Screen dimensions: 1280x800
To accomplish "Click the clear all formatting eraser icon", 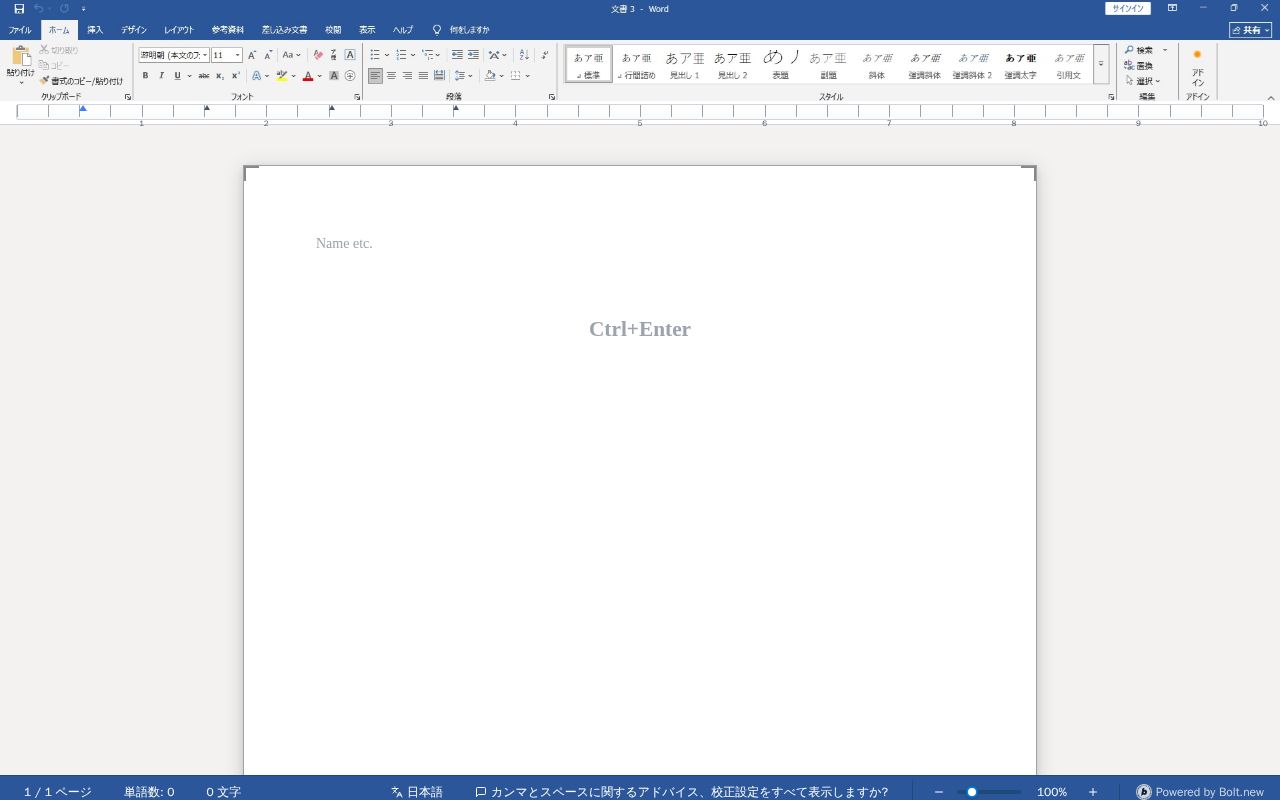I will pos(318,55).
